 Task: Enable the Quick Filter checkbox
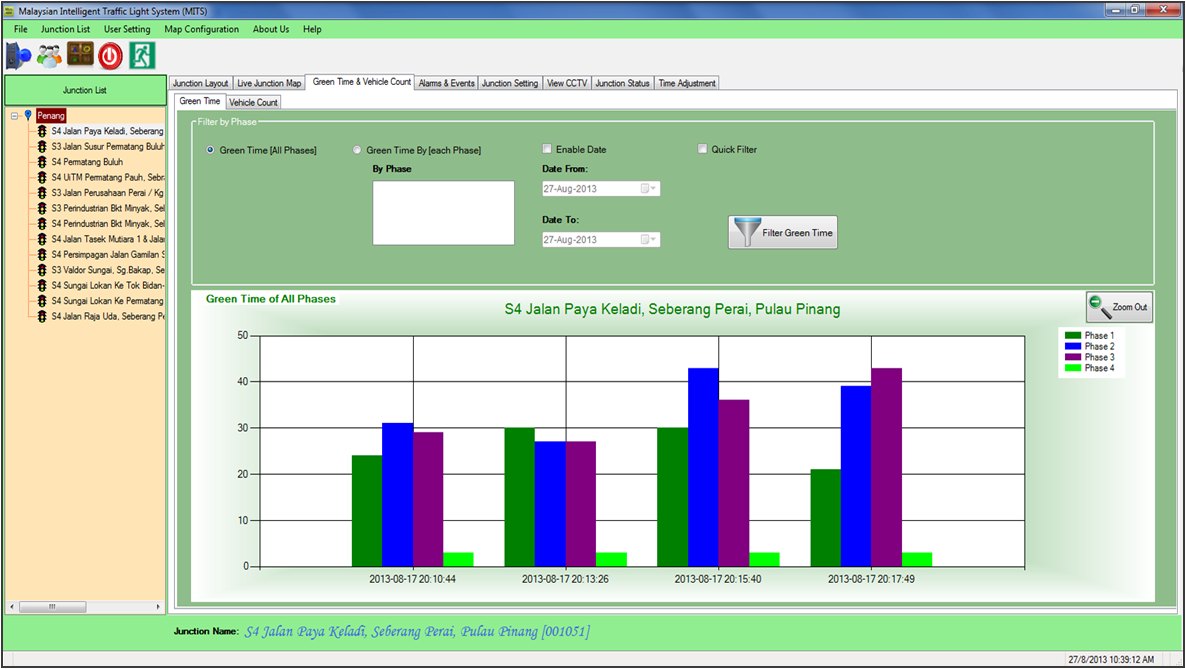pyautogui.click(x=703, y=149)
